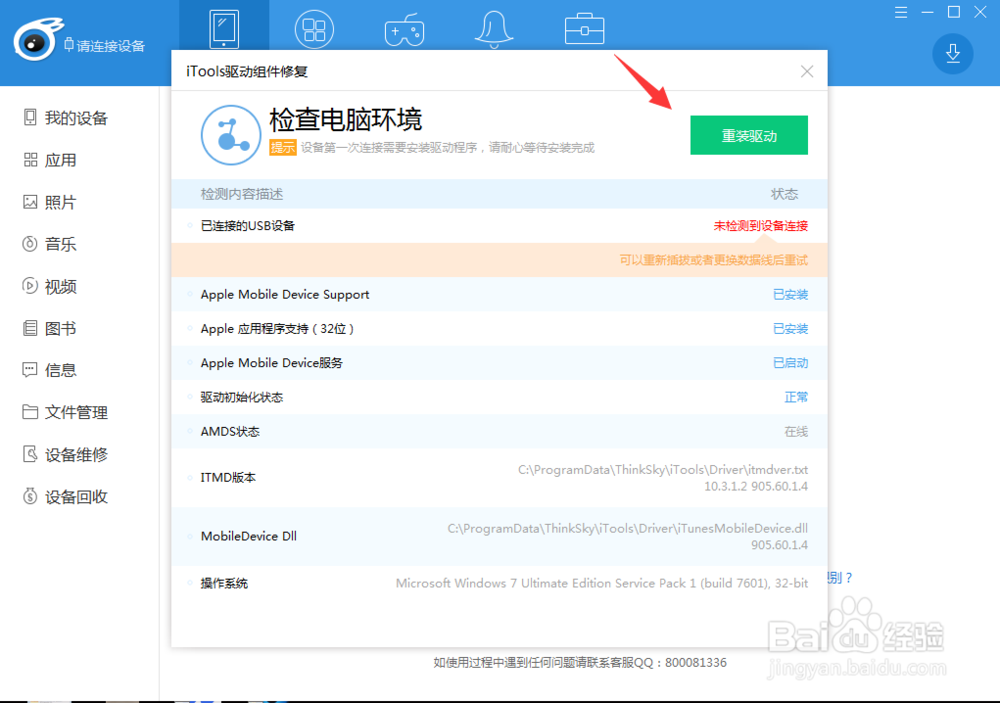Click 检查电脑环境 heading
The image size is (1000, 703).
(346, 119)
